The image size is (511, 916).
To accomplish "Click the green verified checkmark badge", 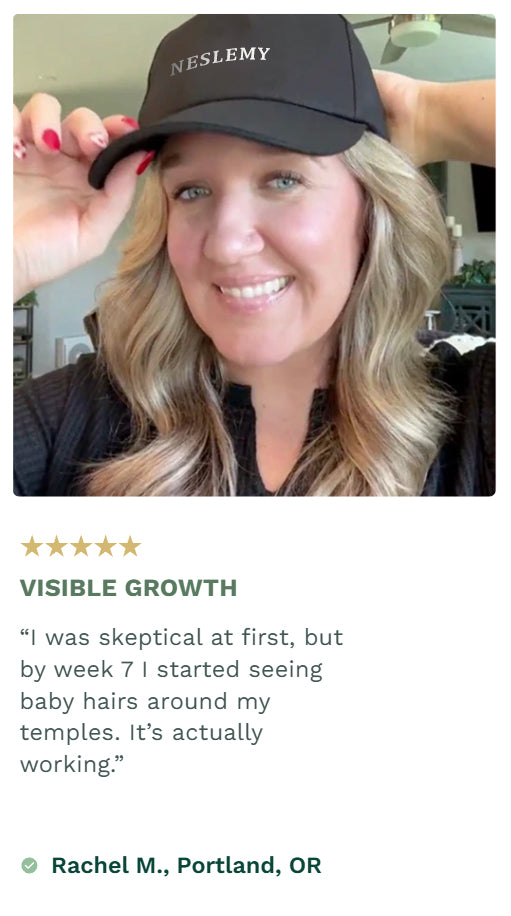I will pyautogui.click(x=29, y=865).
